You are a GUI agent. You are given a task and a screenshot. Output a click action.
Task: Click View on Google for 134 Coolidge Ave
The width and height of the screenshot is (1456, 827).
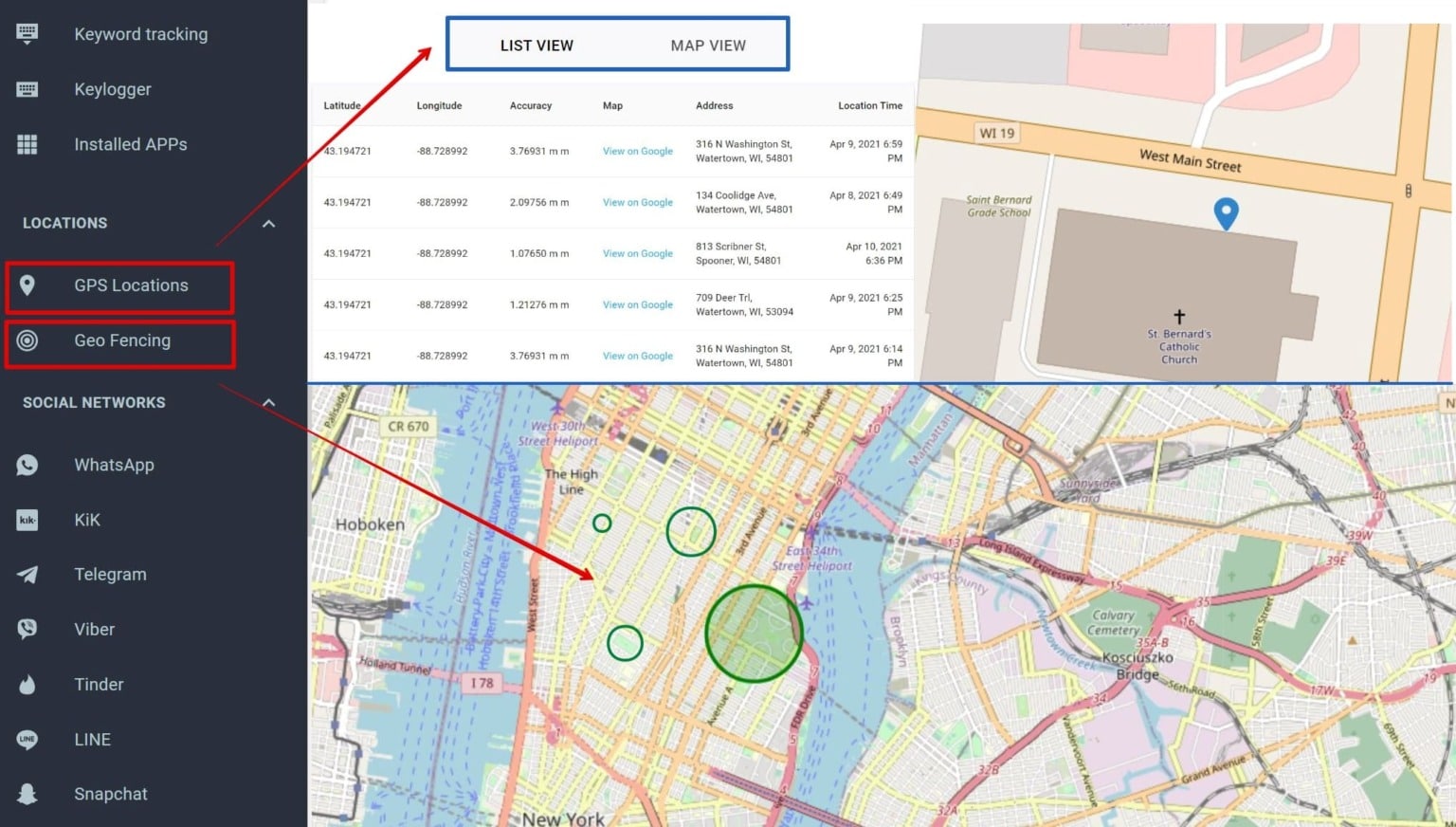coord(637,202)
